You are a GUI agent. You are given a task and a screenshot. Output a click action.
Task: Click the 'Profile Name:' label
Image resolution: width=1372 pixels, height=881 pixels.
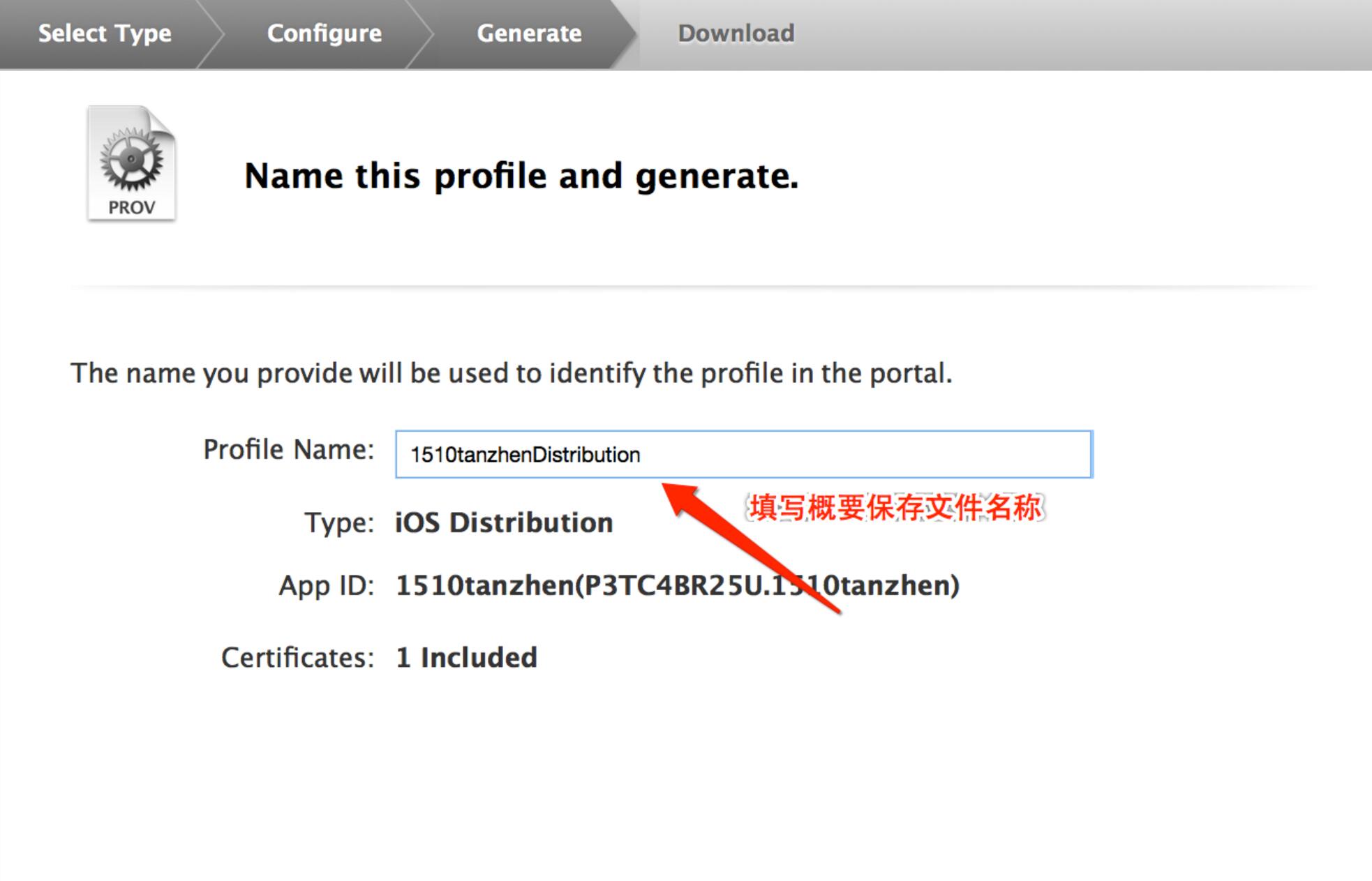pos(289,450)
